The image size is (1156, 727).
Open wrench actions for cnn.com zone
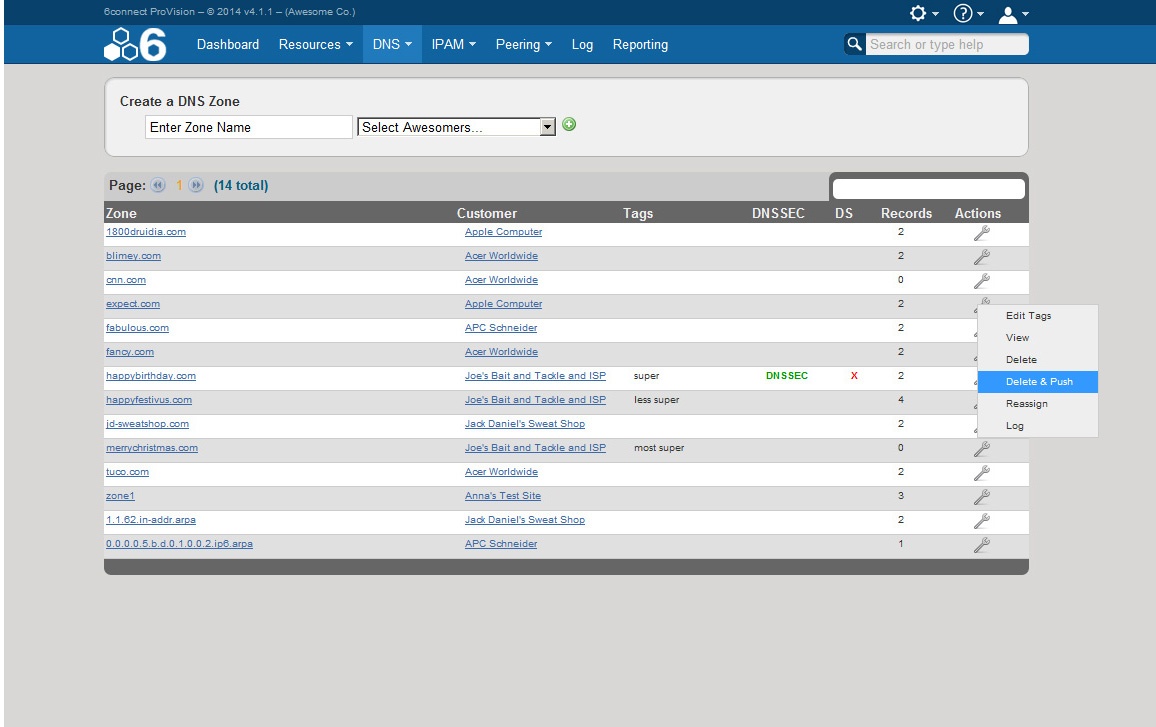click(981, 281)
